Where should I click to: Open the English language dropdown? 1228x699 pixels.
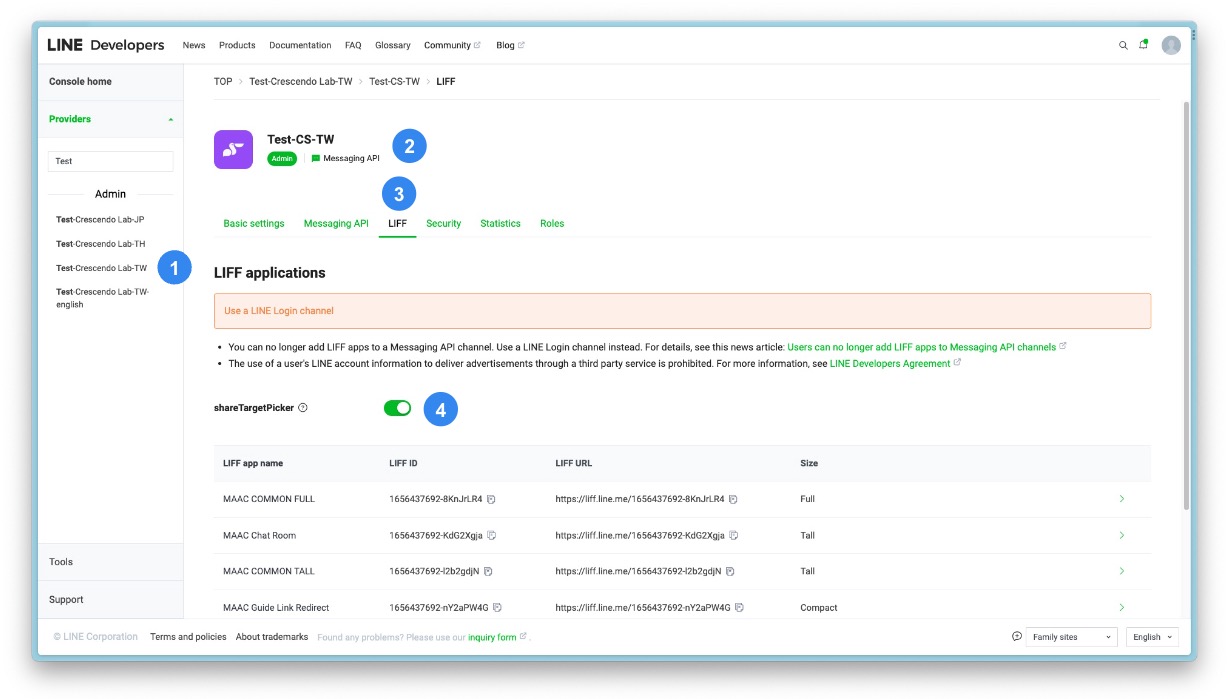(x=1153, y=637)
